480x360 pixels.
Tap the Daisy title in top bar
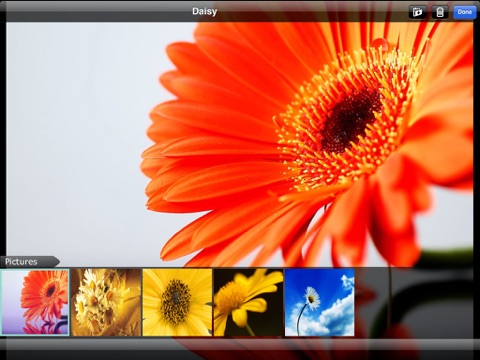pyautogui.click(x=205, y=11)
